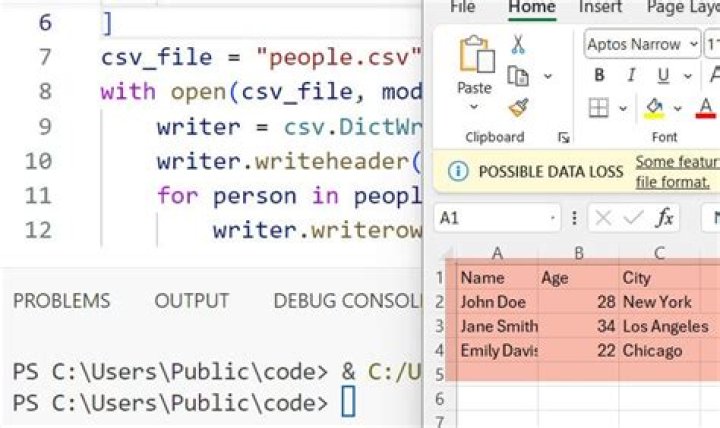Click line number 7 in code editor

pos(45,57)
